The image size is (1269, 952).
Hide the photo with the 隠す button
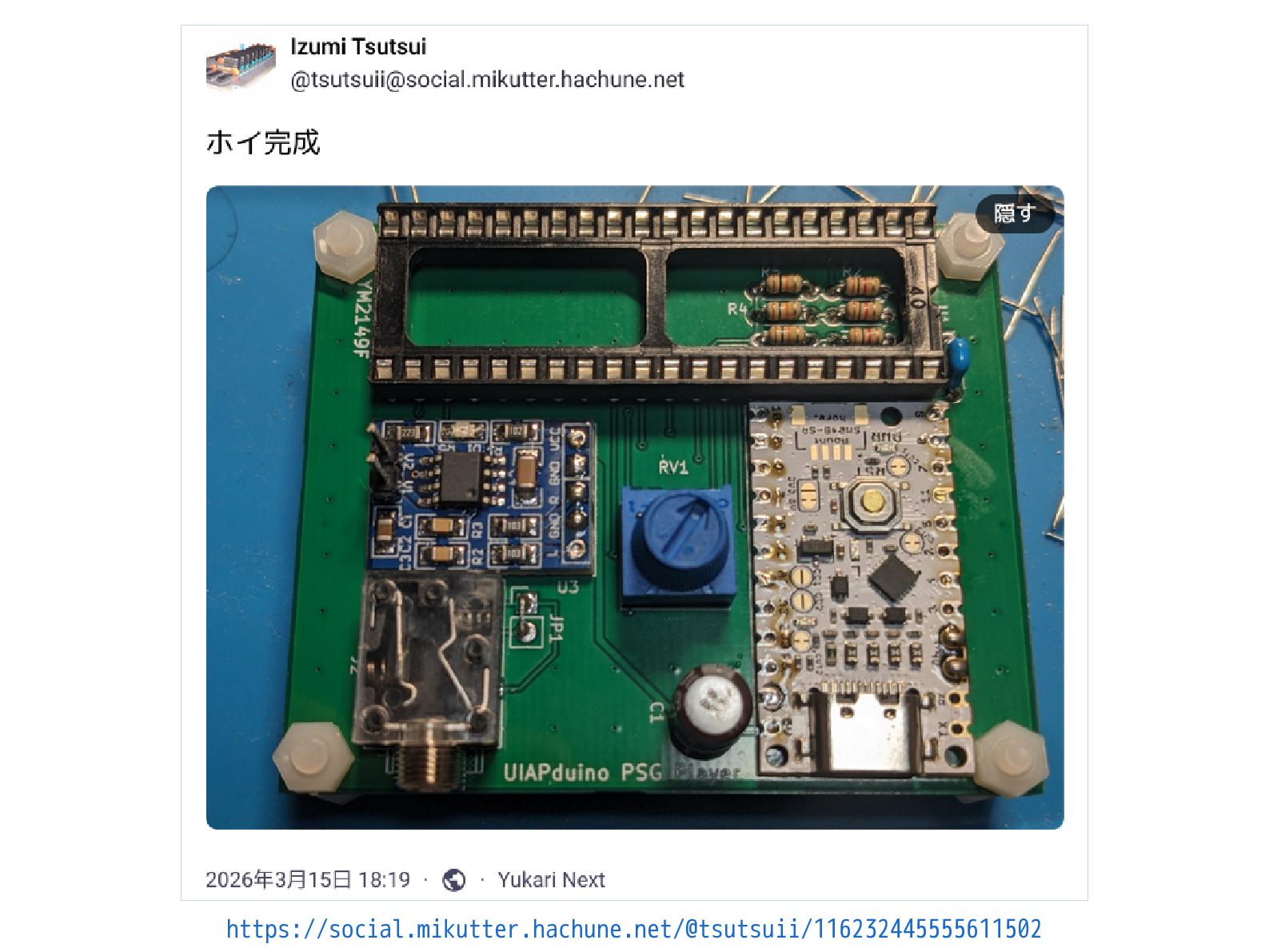coord(1014,213)
